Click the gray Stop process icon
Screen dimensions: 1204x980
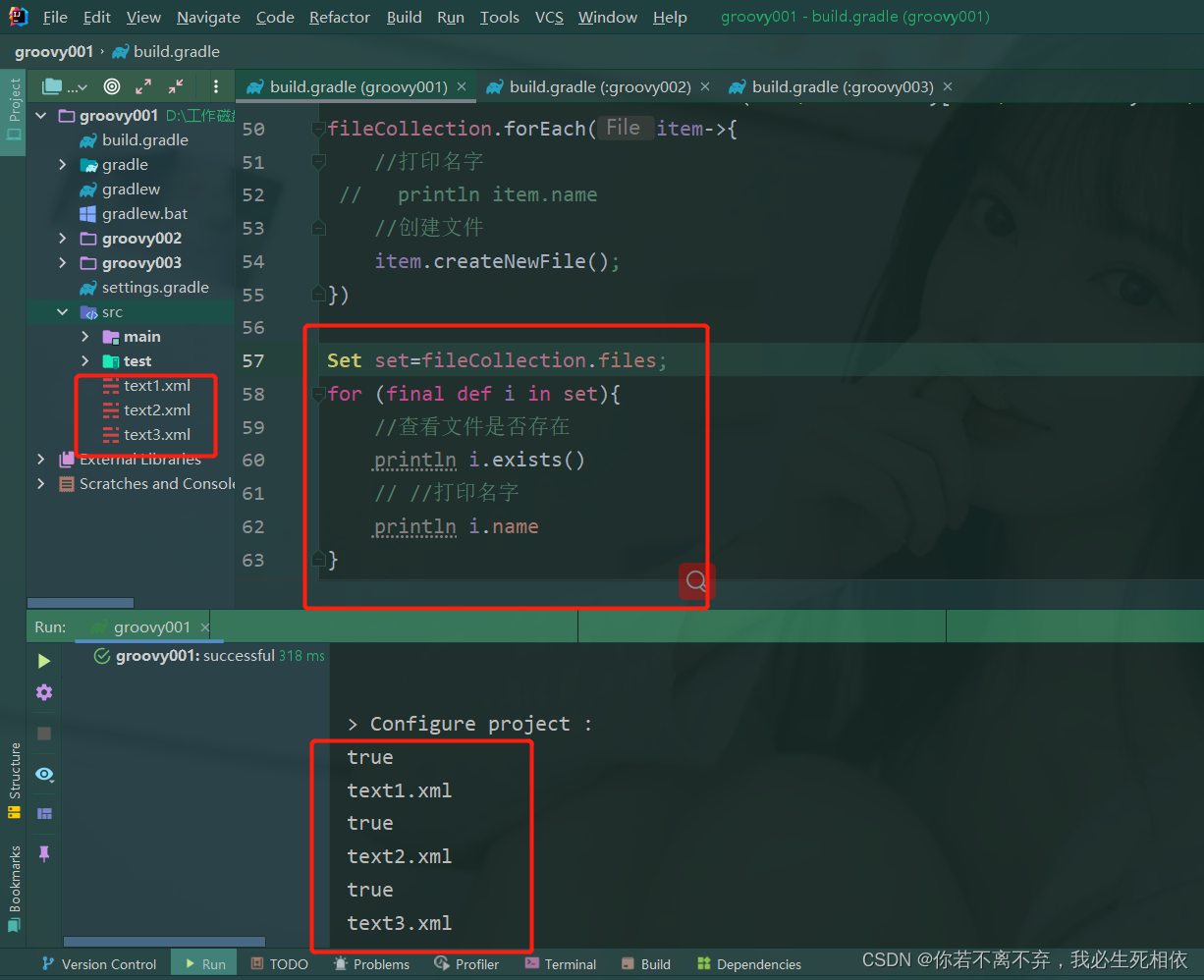pyautogui.click(x=43, y=733)
